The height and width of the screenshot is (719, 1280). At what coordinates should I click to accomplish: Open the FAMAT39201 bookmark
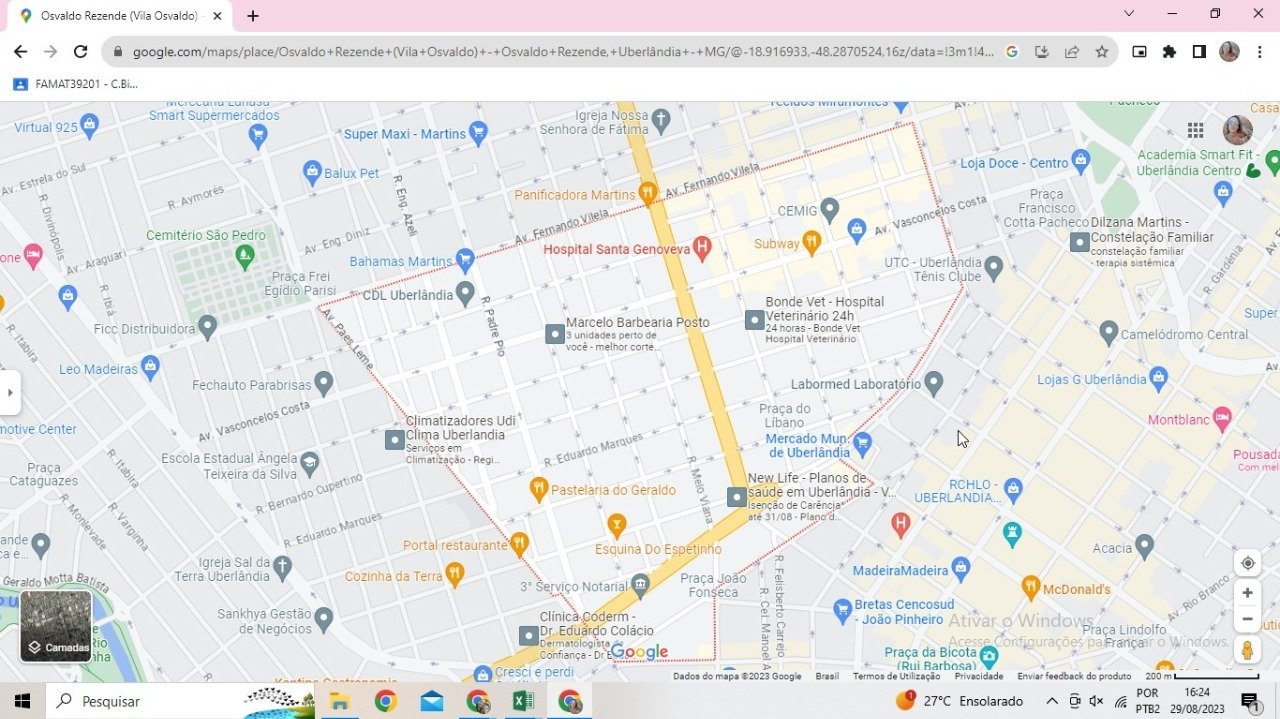[x=76, y=84]
